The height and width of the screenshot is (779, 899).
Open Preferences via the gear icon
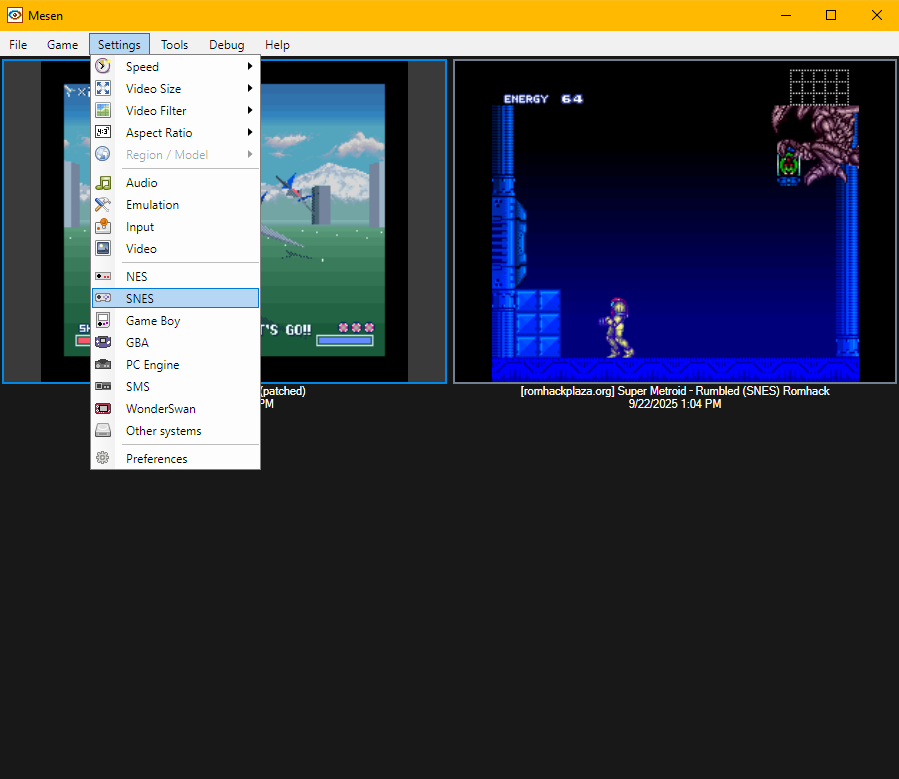pos(103,457)
